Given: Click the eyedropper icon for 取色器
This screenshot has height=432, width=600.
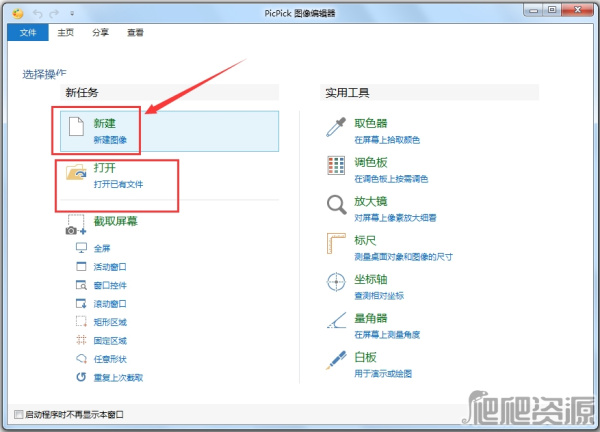Looking at the screenshot, I should tap(336, 127).
